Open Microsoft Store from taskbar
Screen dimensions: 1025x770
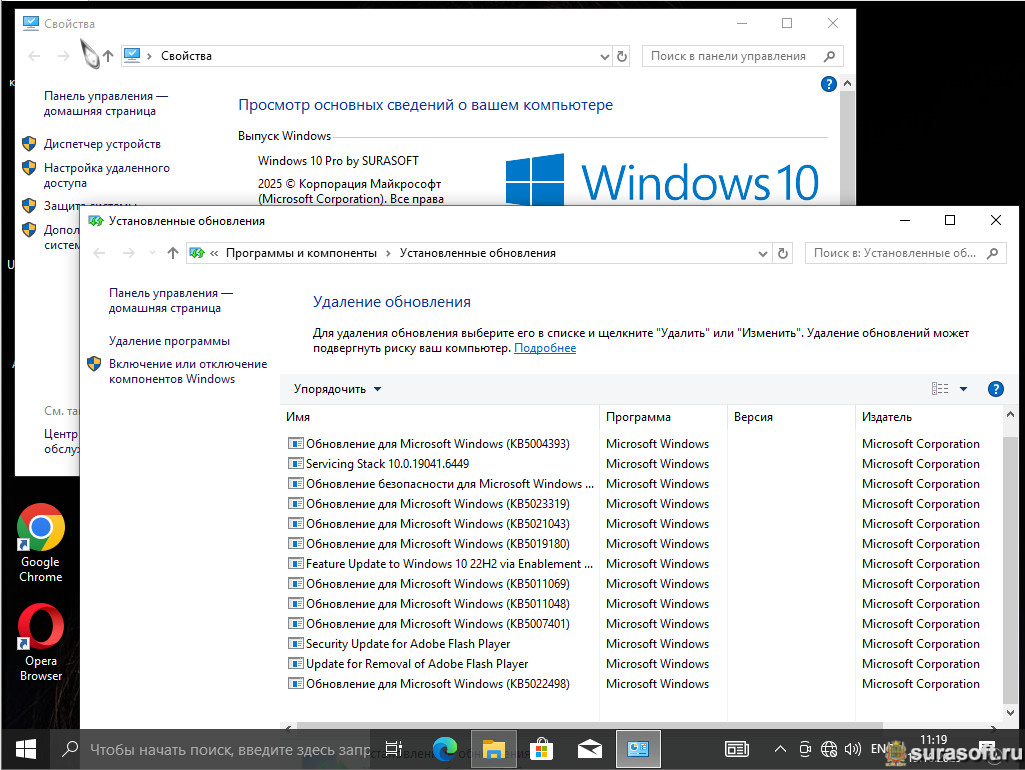(541, 748)
